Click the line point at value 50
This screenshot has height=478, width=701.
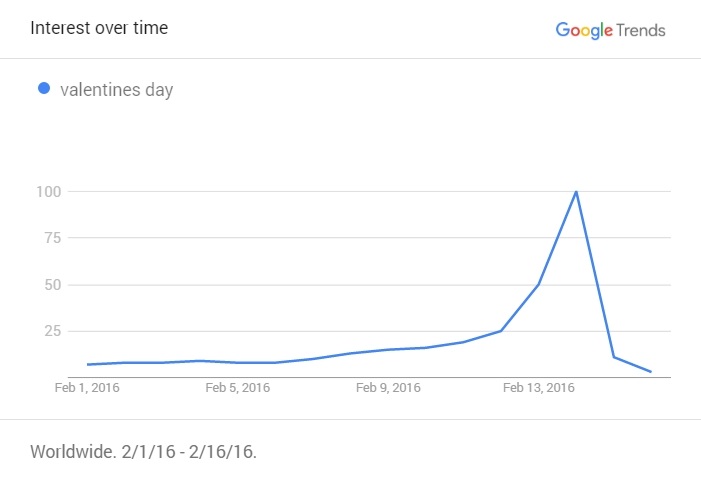point(538,284)
